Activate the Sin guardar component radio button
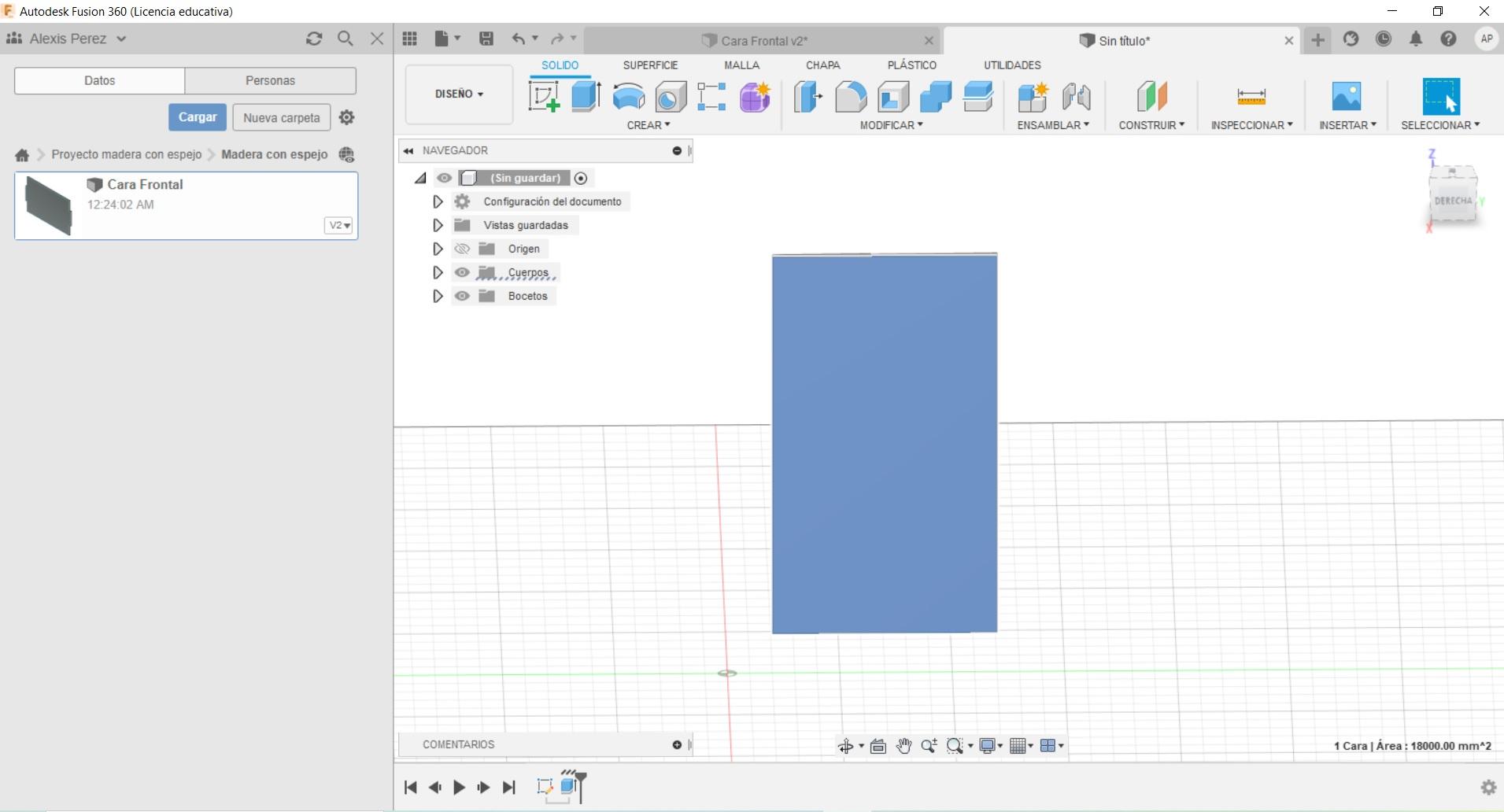This screenshot has height=812, width=1504. click(581, 179)
